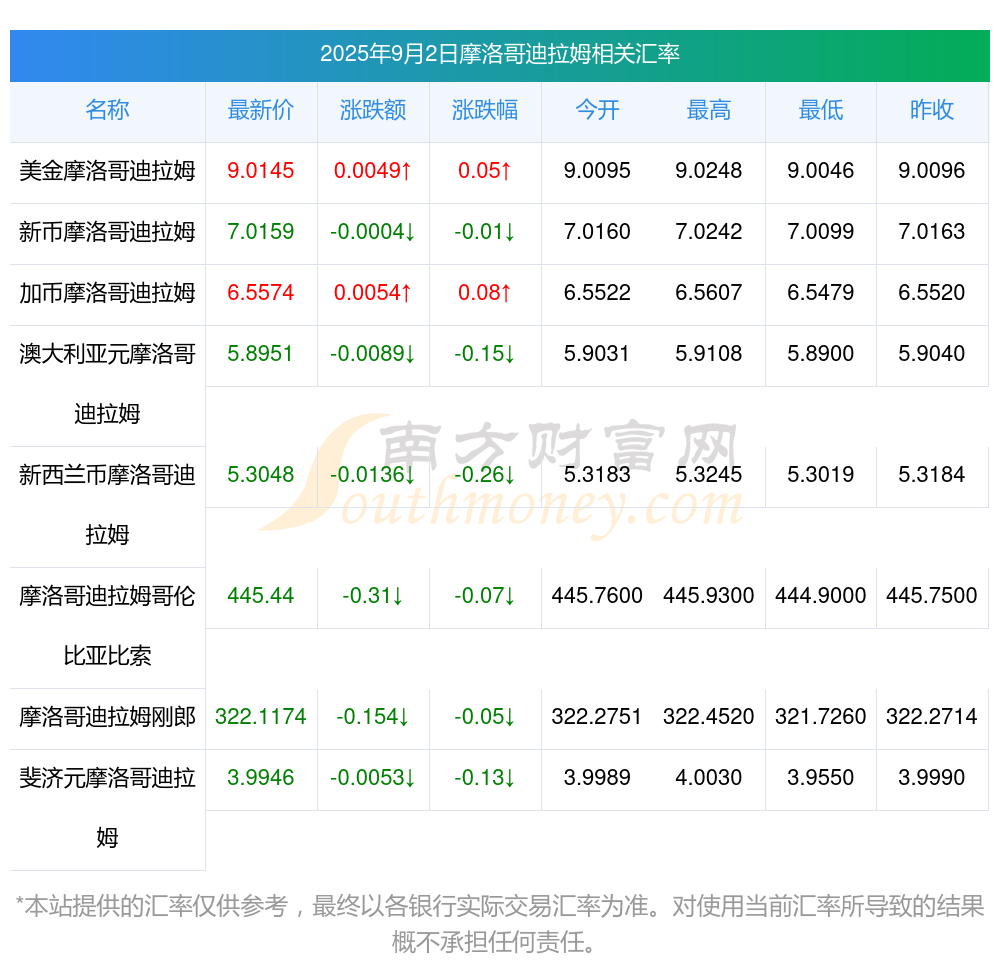This screenshot has height=973, width=1000.
Task: Click latest price 5.3048
Action: tap(261, 474)
